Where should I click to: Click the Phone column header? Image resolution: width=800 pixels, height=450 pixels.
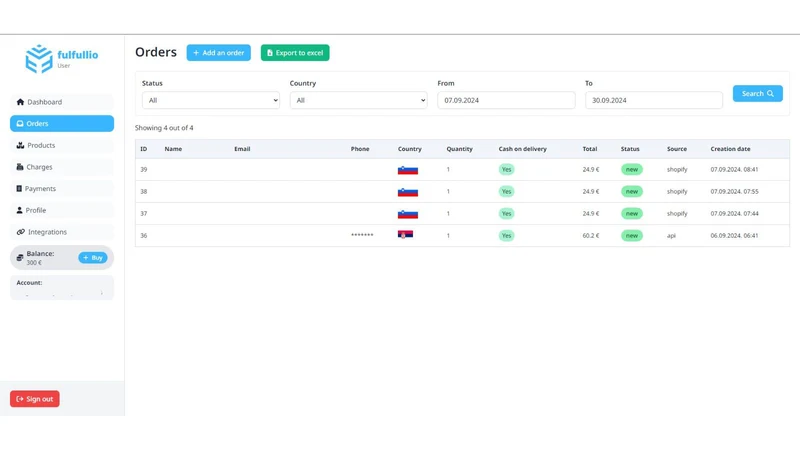360,149
